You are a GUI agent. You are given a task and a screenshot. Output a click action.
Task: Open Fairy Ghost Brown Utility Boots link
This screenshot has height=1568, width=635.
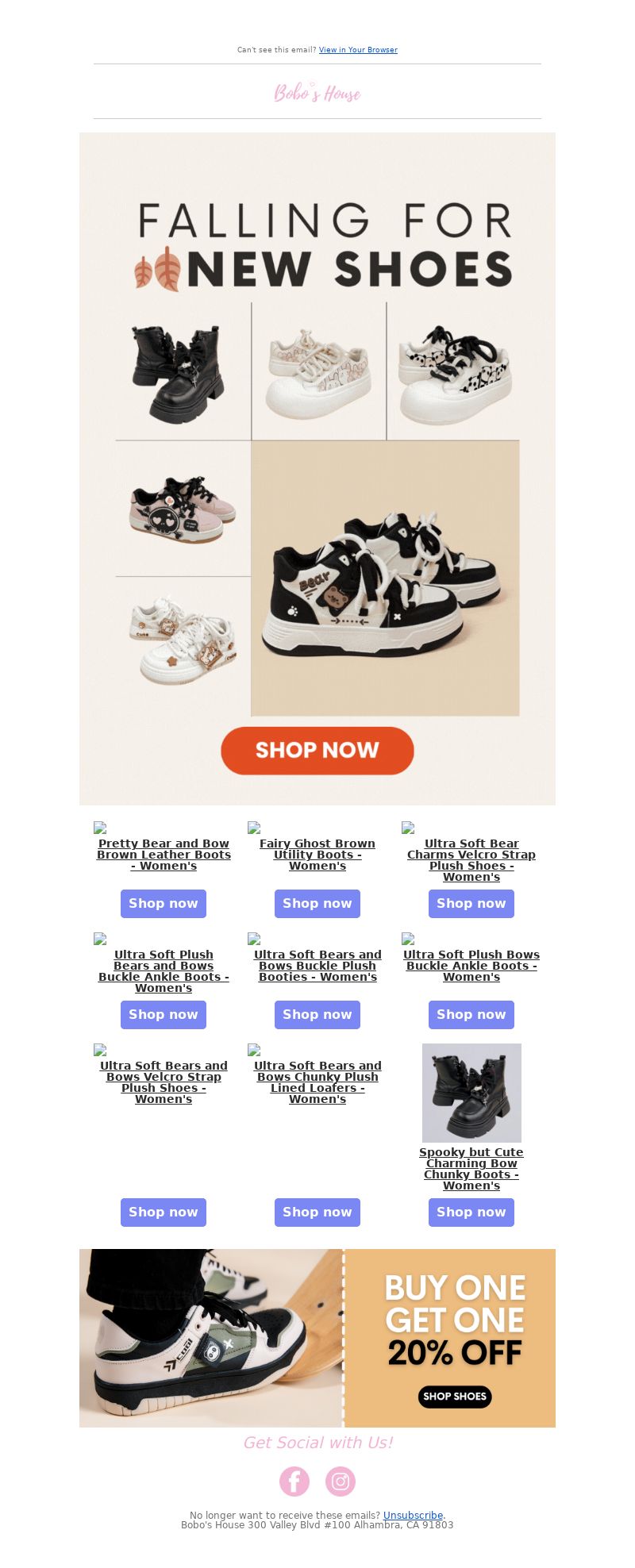(x=317, y=855)
